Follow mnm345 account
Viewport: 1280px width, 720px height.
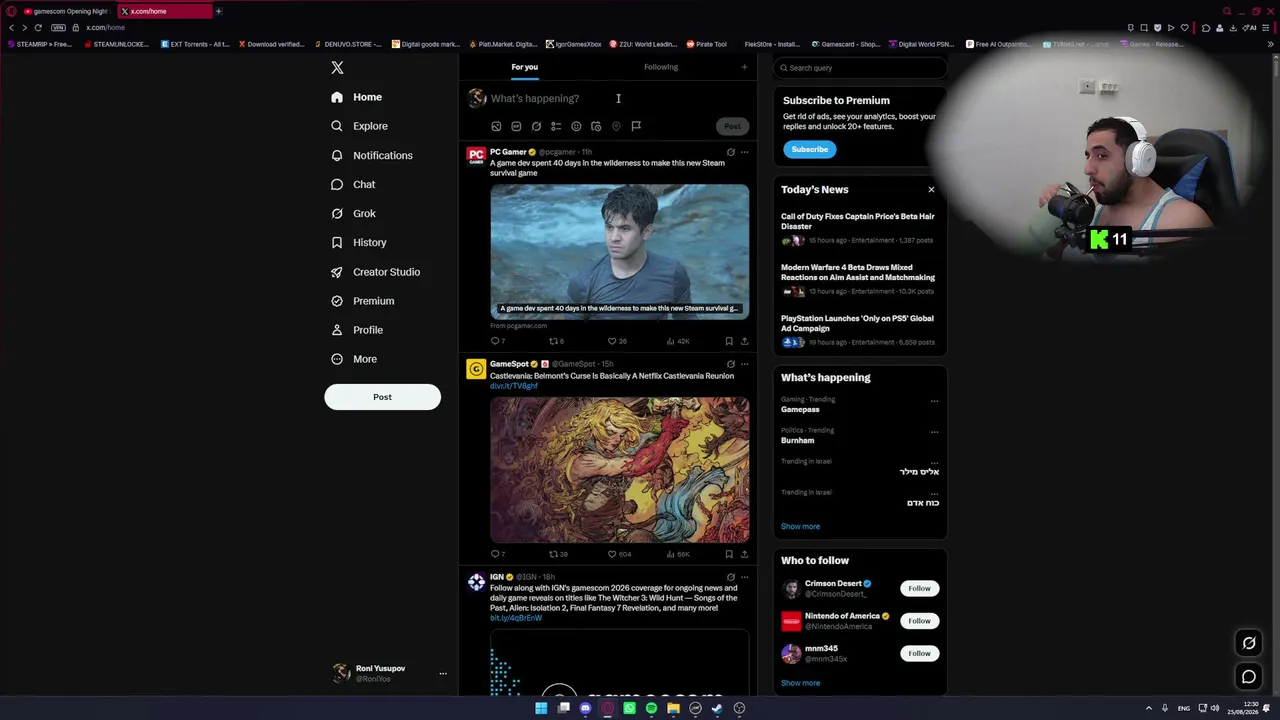click(919, 653)
